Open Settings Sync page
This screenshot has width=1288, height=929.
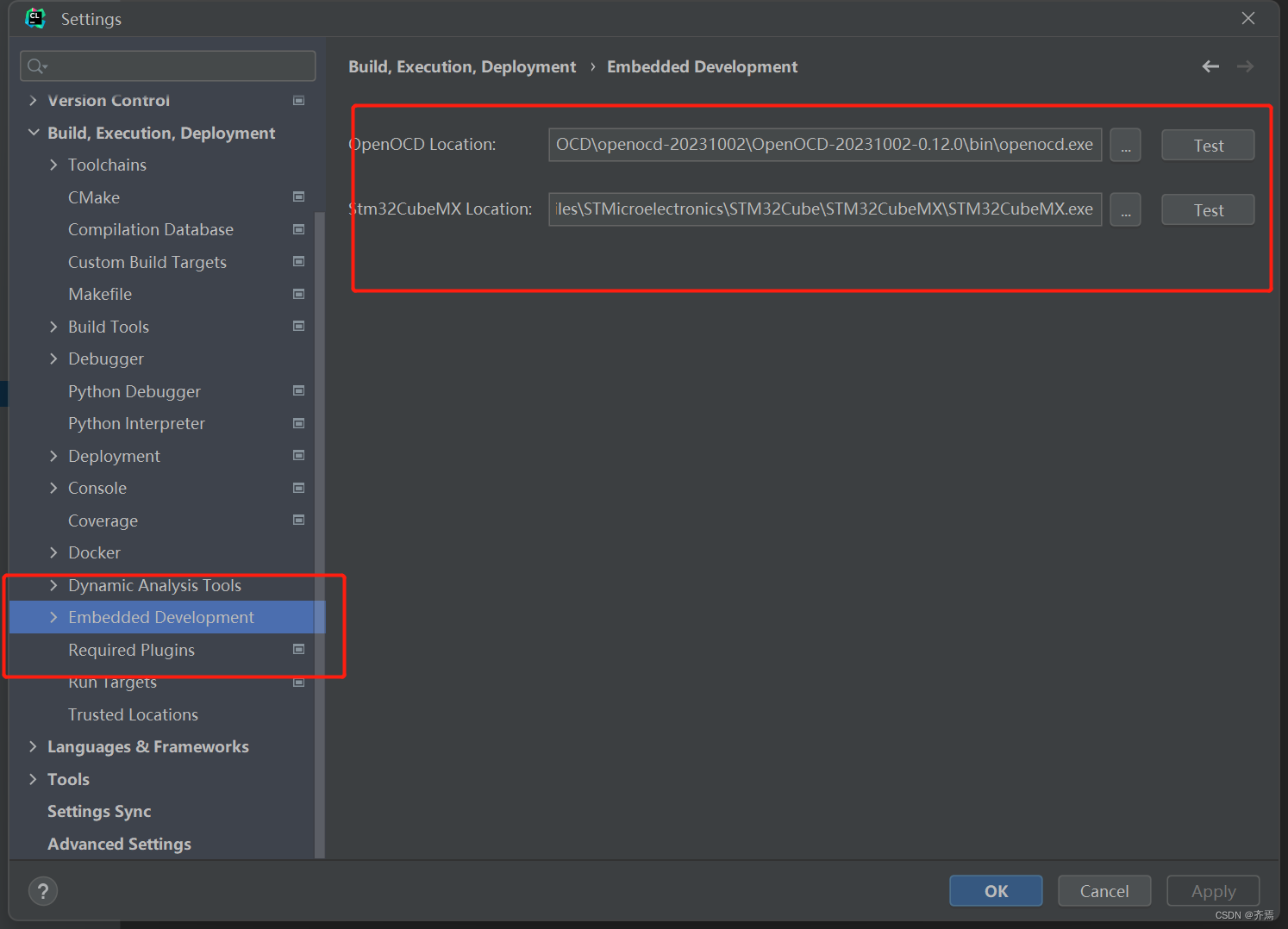coord(99,811)
